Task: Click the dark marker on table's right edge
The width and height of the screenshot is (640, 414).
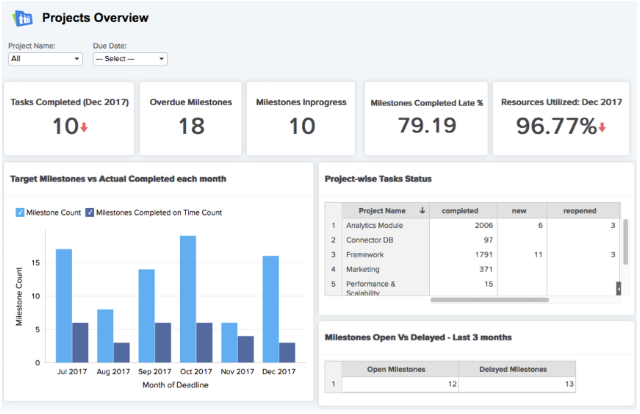Action: click(618, 289)
